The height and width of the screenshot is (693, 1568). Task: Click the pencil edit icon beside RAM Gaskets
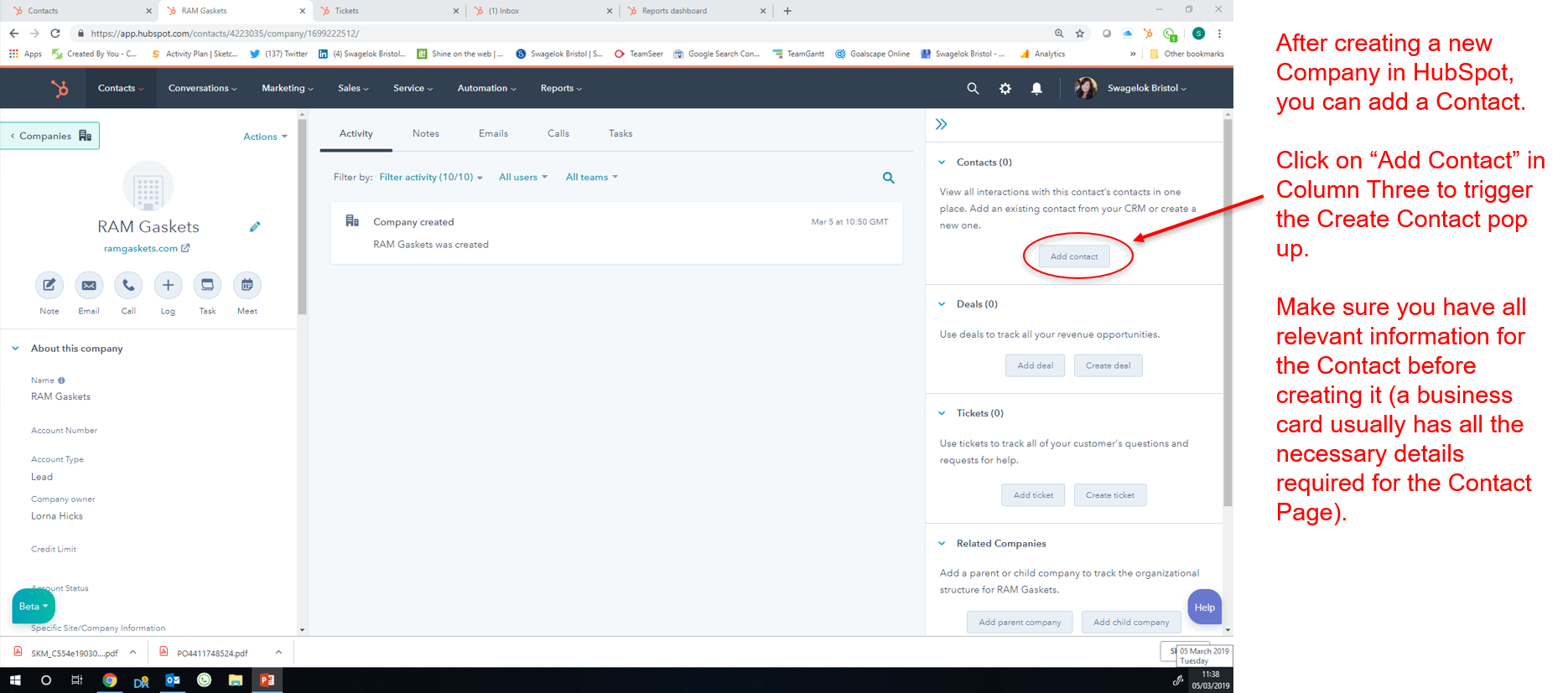(x=255, y=227)
